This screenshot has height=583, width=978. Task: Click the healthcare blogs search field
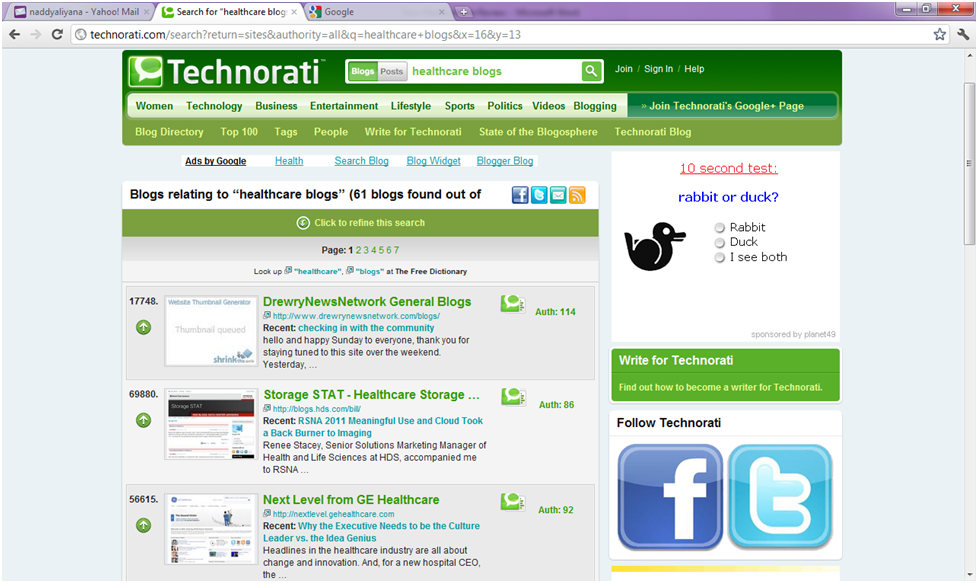[x=495, y=71]
